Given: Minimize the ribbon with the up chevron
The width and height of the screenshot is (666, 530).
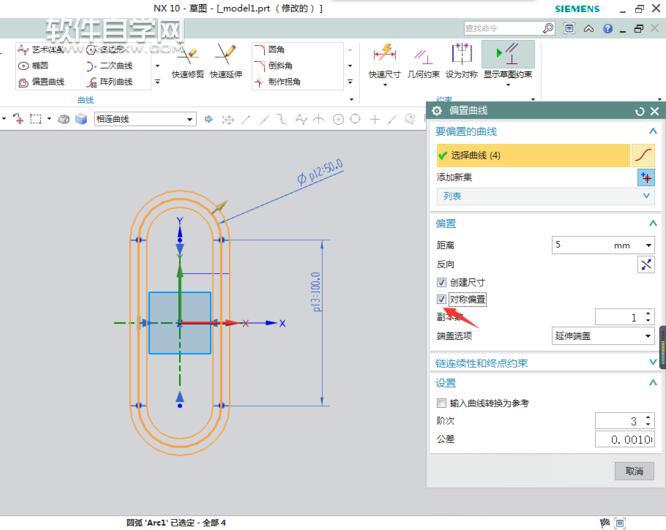Looking at the screenshot, I should point(589,28).
